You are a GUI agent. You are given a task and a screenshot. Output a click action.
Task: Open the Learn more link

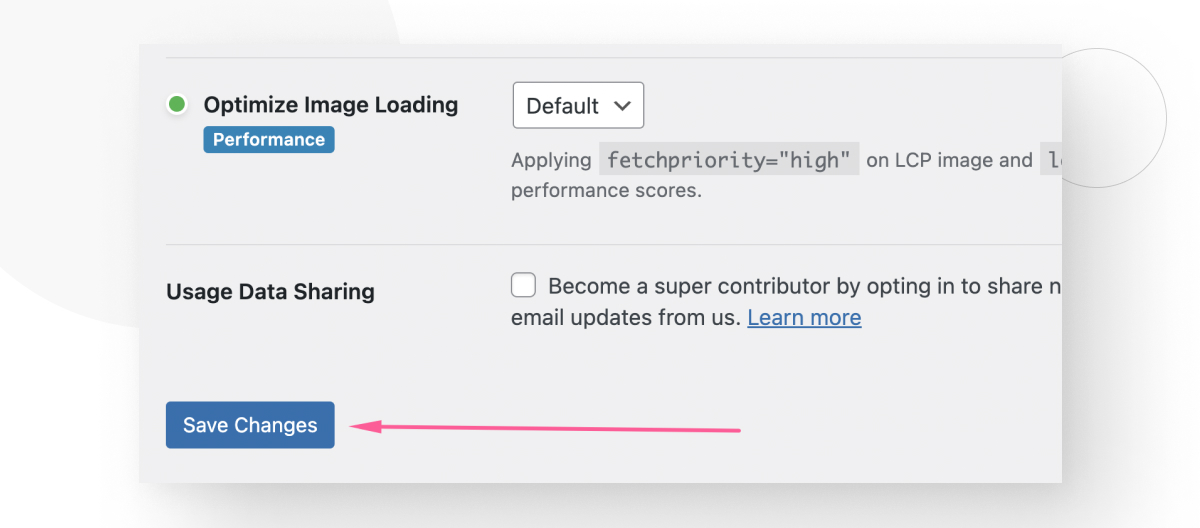[804, 318]
